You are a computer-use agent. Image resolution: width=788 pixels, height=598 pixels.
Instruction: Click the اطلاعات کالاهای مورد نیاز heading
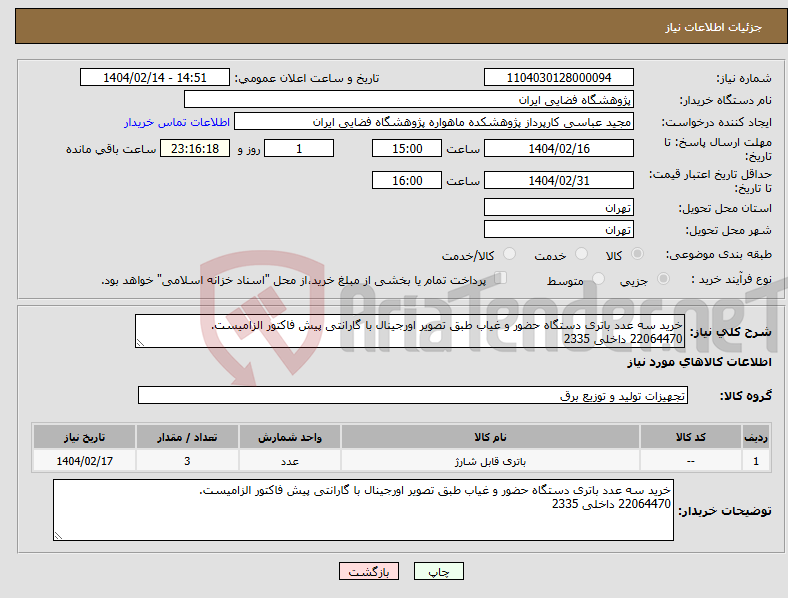699,362
